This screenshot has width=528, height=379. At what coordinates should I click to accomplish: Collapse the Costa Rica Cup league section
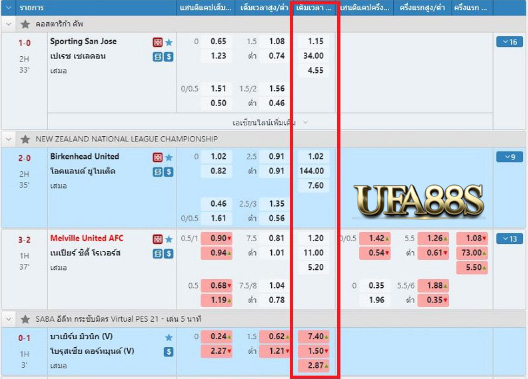[9, 24]
